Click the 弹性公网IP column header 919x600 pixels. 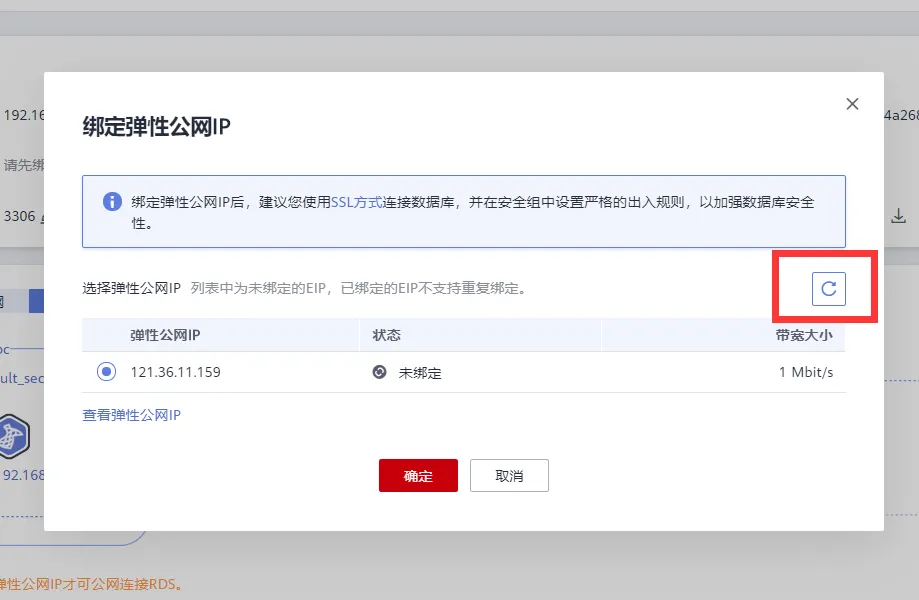(165, 335)
